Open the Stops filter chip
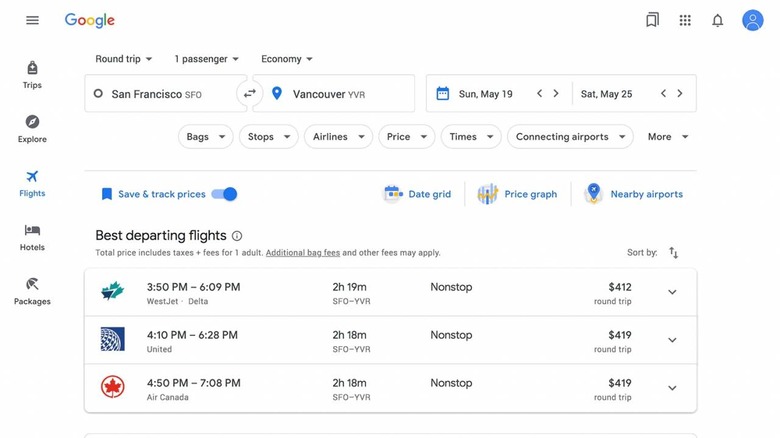780x438 pixels. pyautogui.click(x=268, y=137)
